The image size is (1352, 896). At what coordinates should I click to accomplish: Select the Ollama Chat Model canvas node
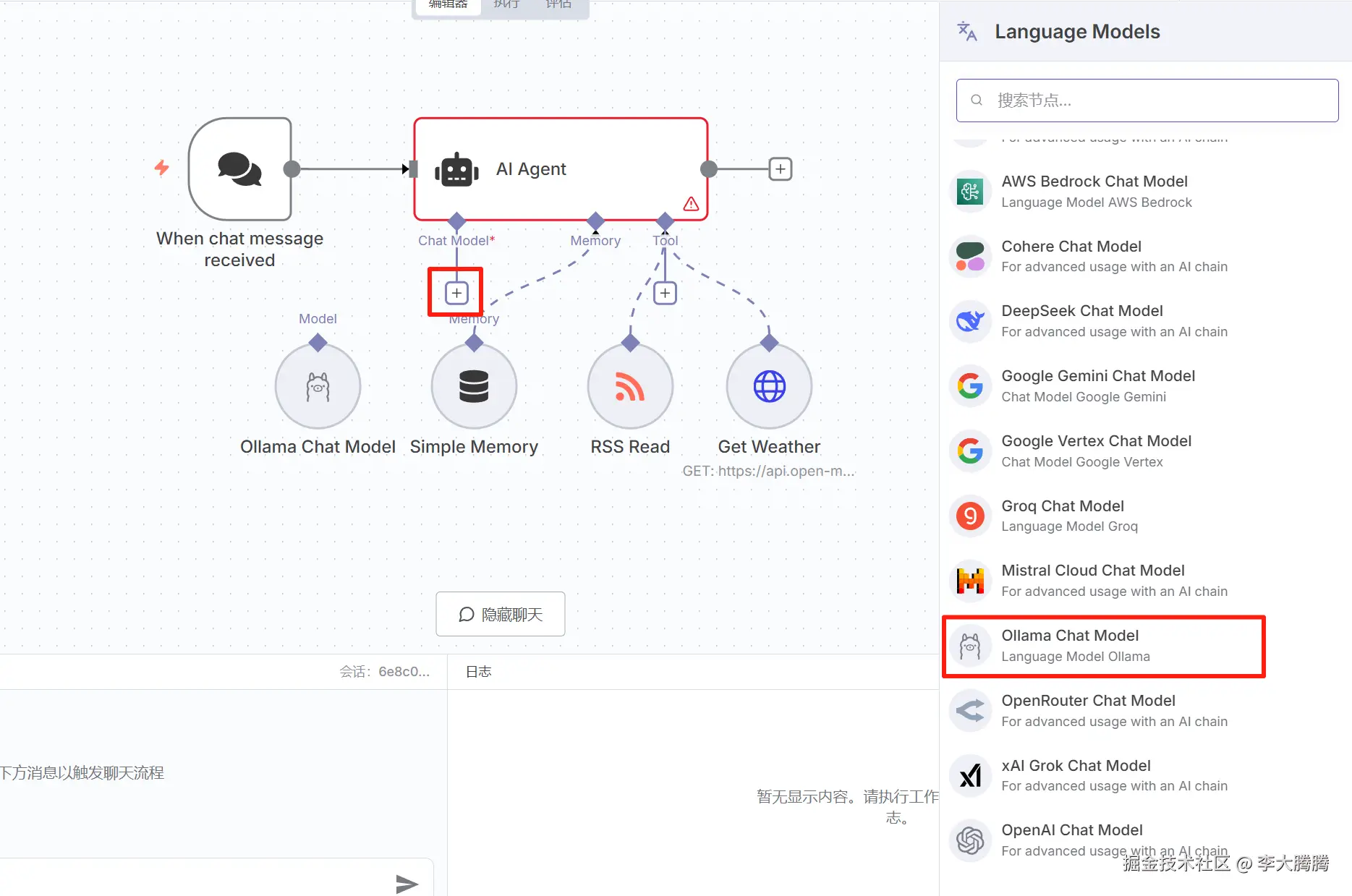[x=318, y=386]
